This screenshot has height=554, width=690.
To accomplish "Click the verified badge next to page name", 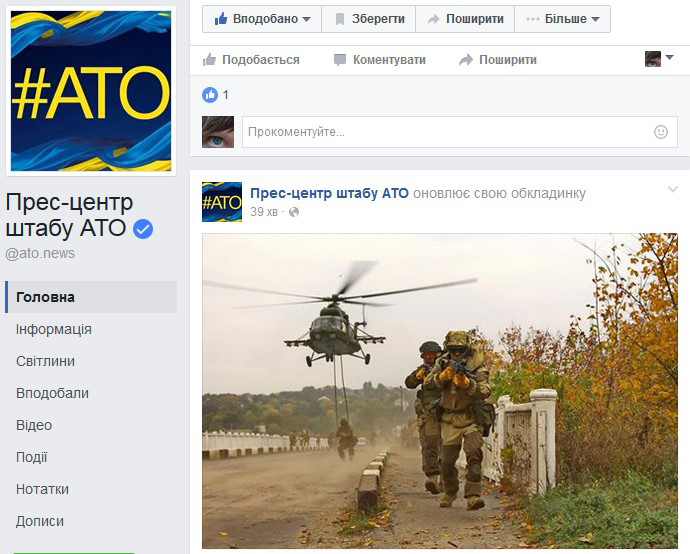I will (143, 229).
